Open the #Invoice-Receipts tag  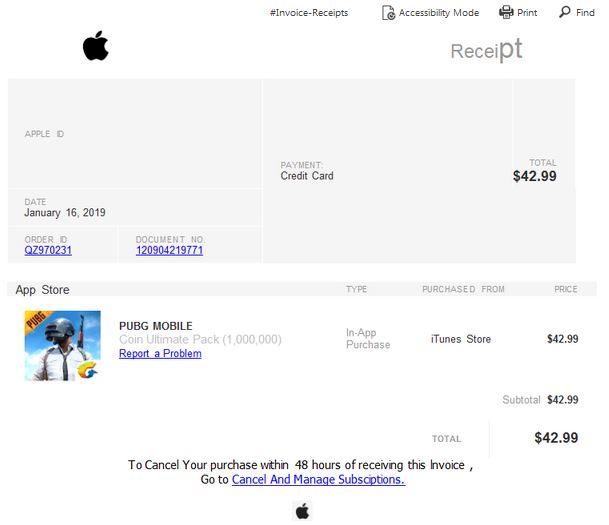(x=309, y=13)
